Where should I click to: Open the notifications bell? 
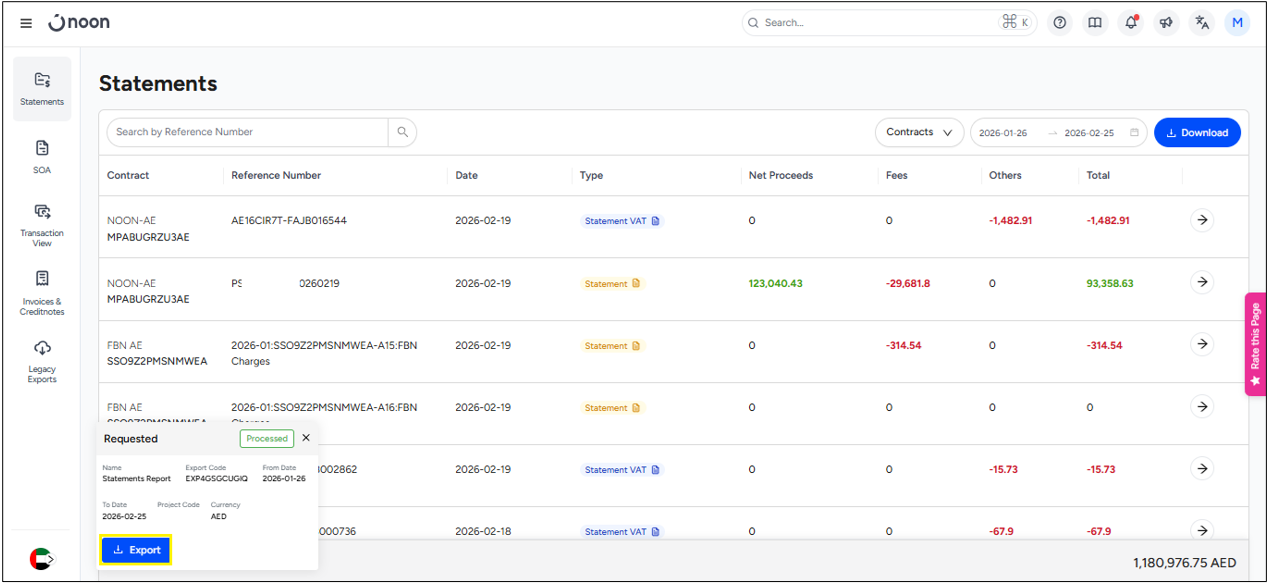point(1131,23)
